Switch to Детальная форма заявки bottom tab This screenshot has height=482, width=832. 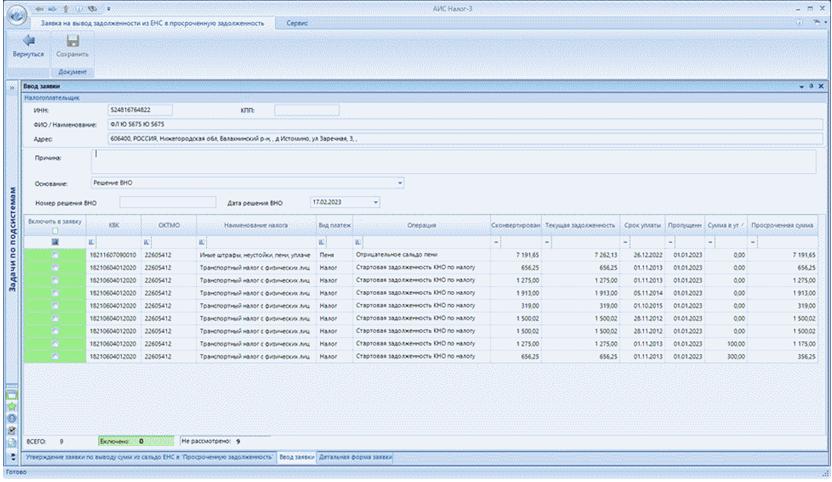point(355,456)
